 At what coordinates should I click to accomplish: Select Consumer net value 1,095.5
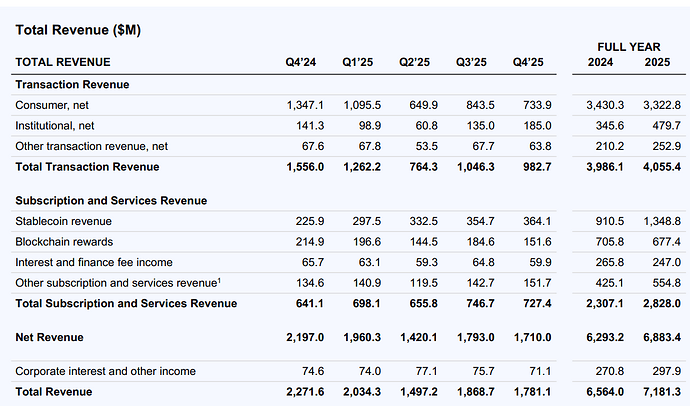click(362, 105)
